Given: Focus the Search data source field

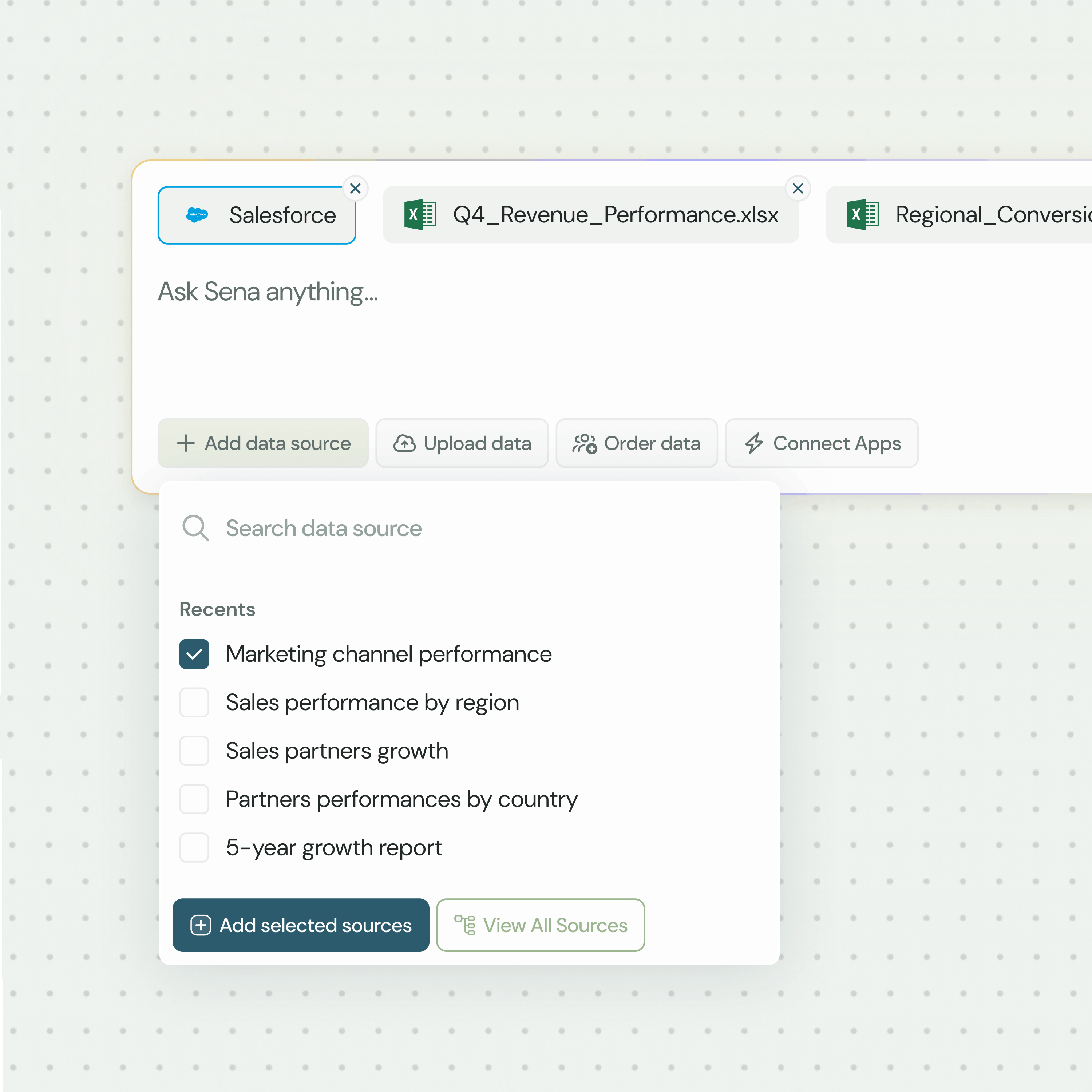Looking at the screenshot, I should click(323, 529).
